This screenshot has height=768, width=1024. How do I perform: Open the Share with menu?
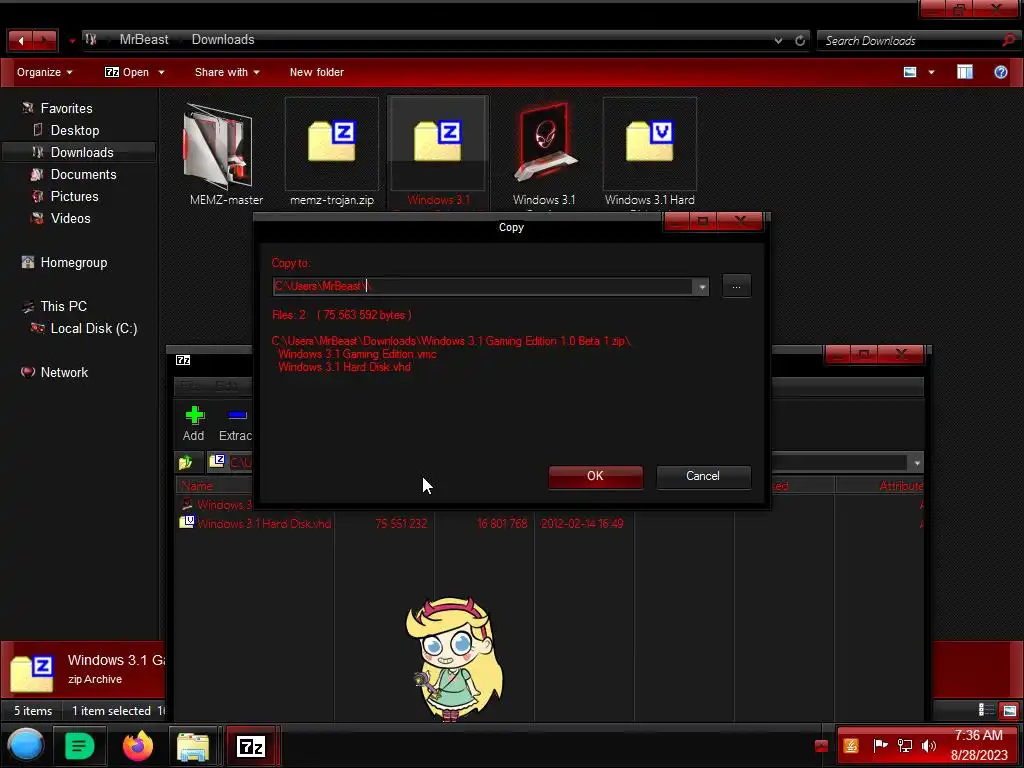[x=227, y=72]
